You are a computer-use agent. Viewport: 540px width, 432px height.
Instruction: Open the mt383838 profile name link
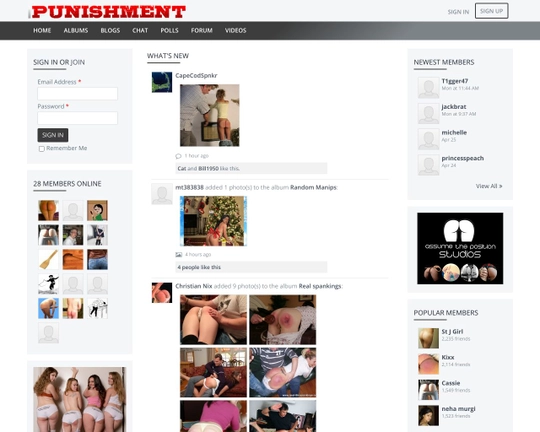[x=189, y=187]
